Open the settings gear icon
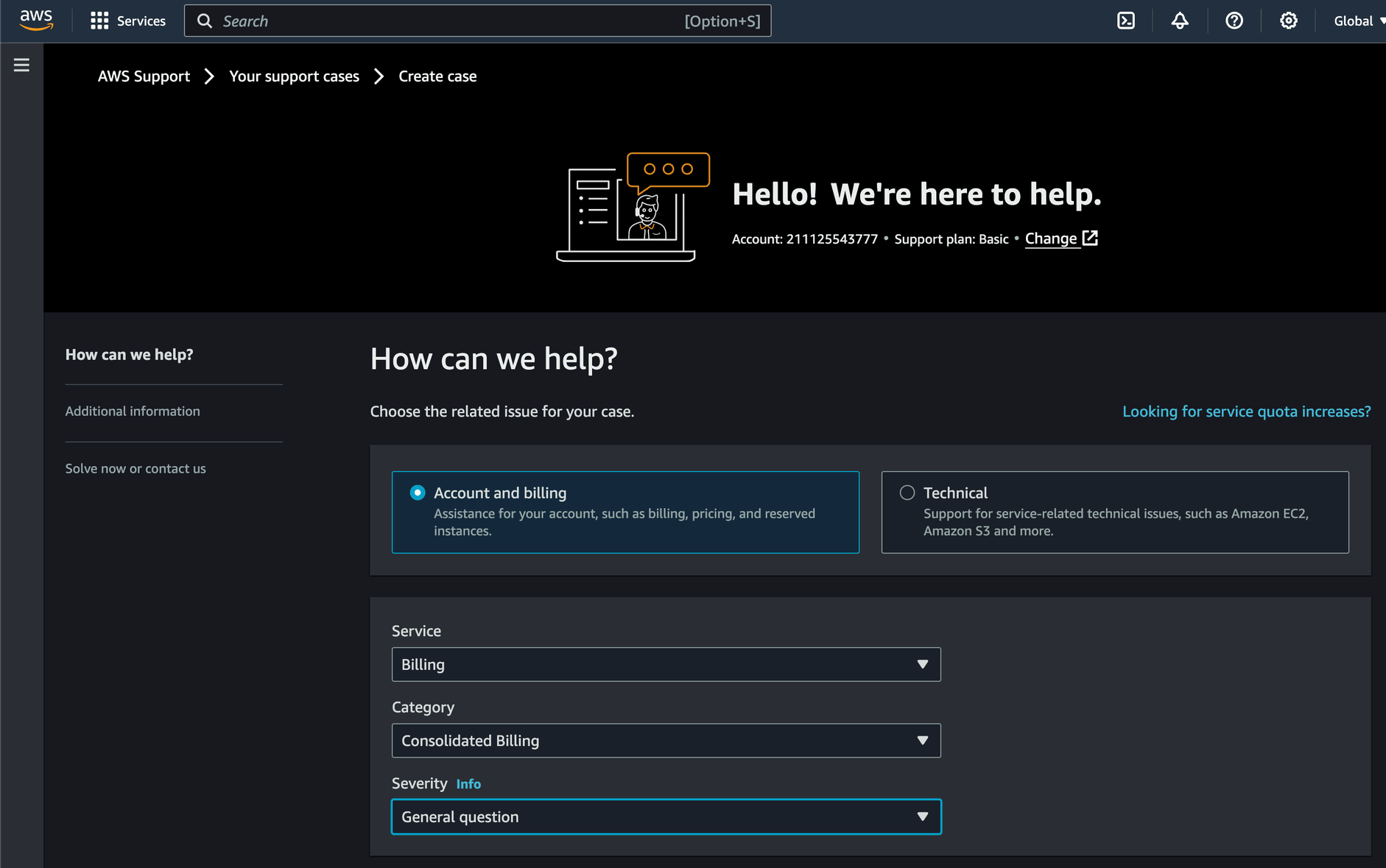This screenshot has width=1386, height=868. (1288, 21)
